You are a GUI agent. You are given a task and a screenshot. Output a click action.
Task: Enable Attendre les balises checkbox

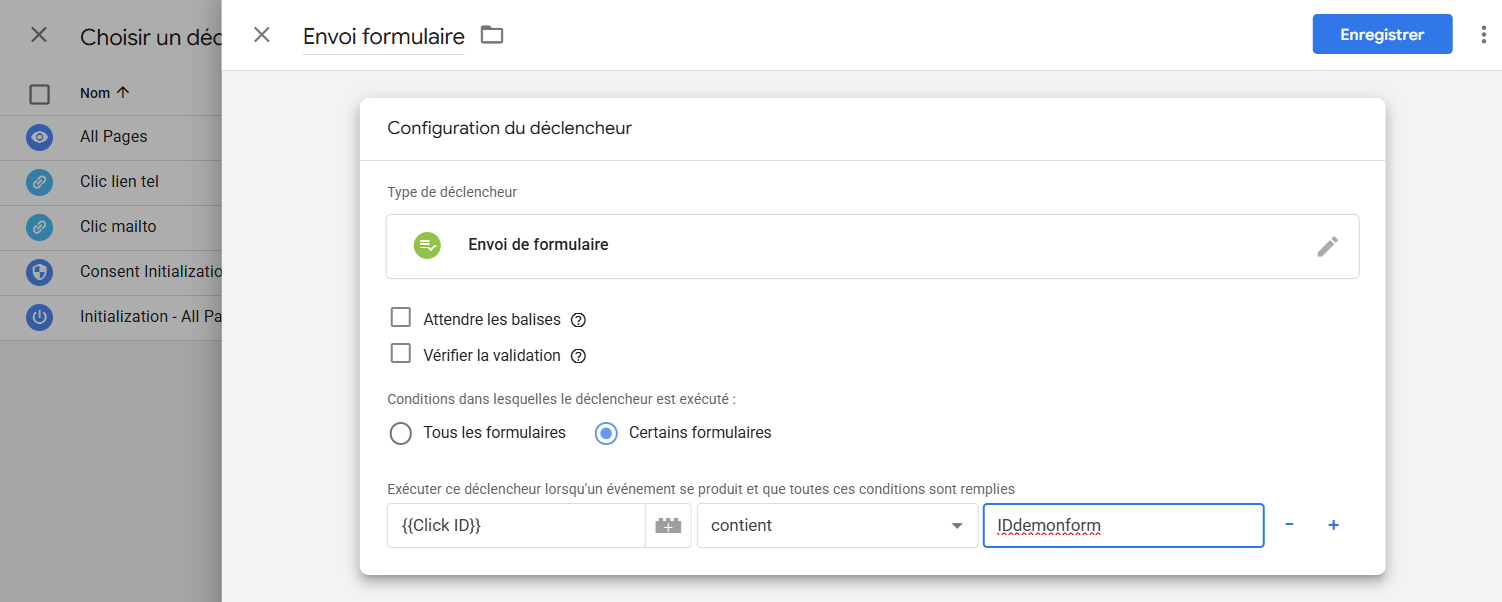[401, 318]
